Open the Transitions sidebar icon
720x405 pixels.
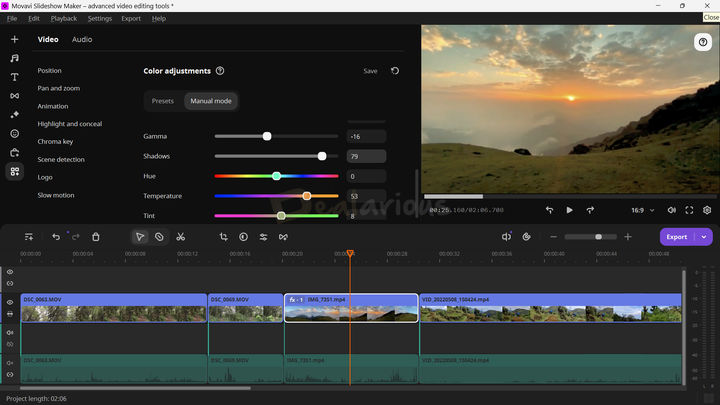15,96
